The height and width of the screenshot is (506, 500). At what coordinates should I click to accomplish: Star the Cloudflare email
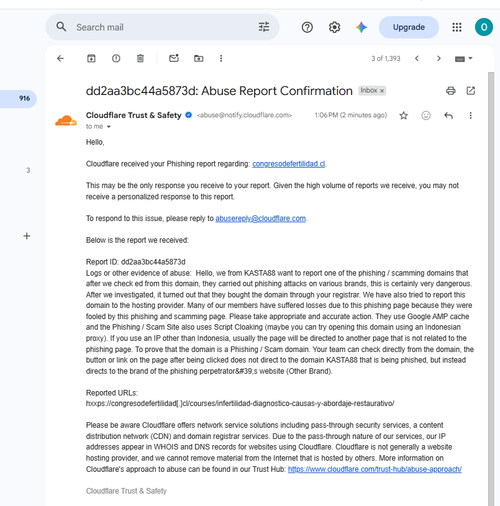click(x=403, y=116)
